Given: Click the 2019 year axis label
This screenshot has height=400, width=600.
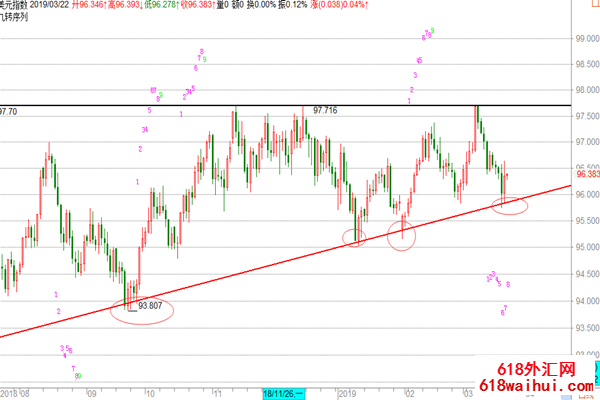Looking at the screenshot, I should tap(347, 394).
